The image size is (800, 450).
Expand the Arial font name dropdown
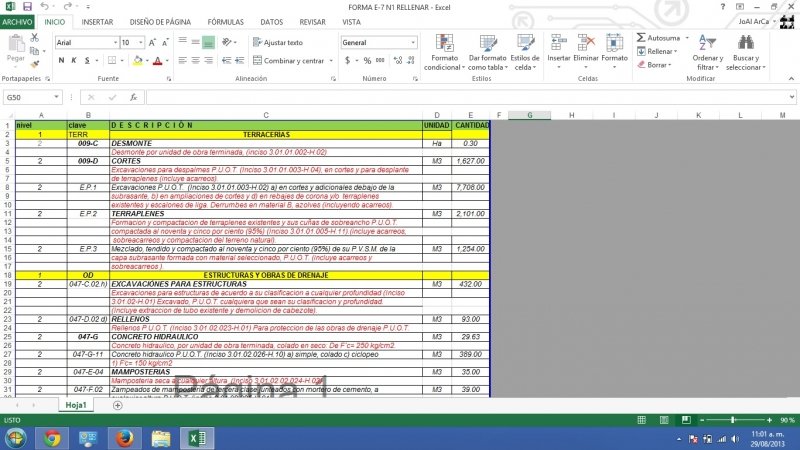pyautogui.click(x=113, y=43)
